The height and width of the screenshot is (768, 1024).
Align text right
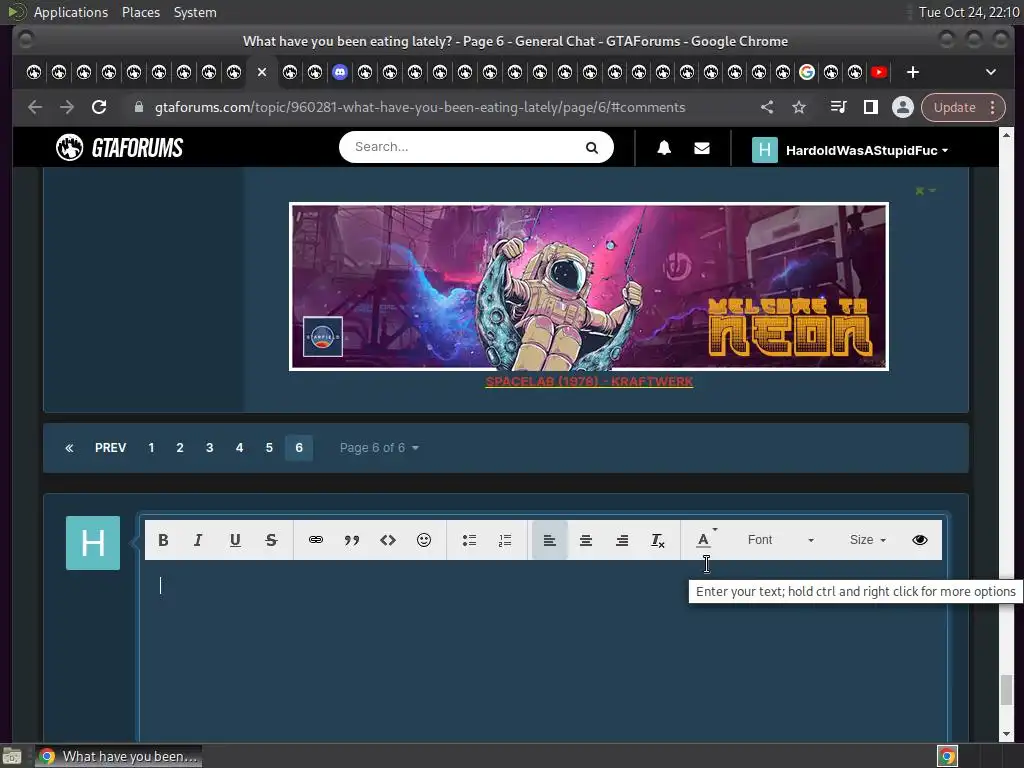(x=622, y=540)
